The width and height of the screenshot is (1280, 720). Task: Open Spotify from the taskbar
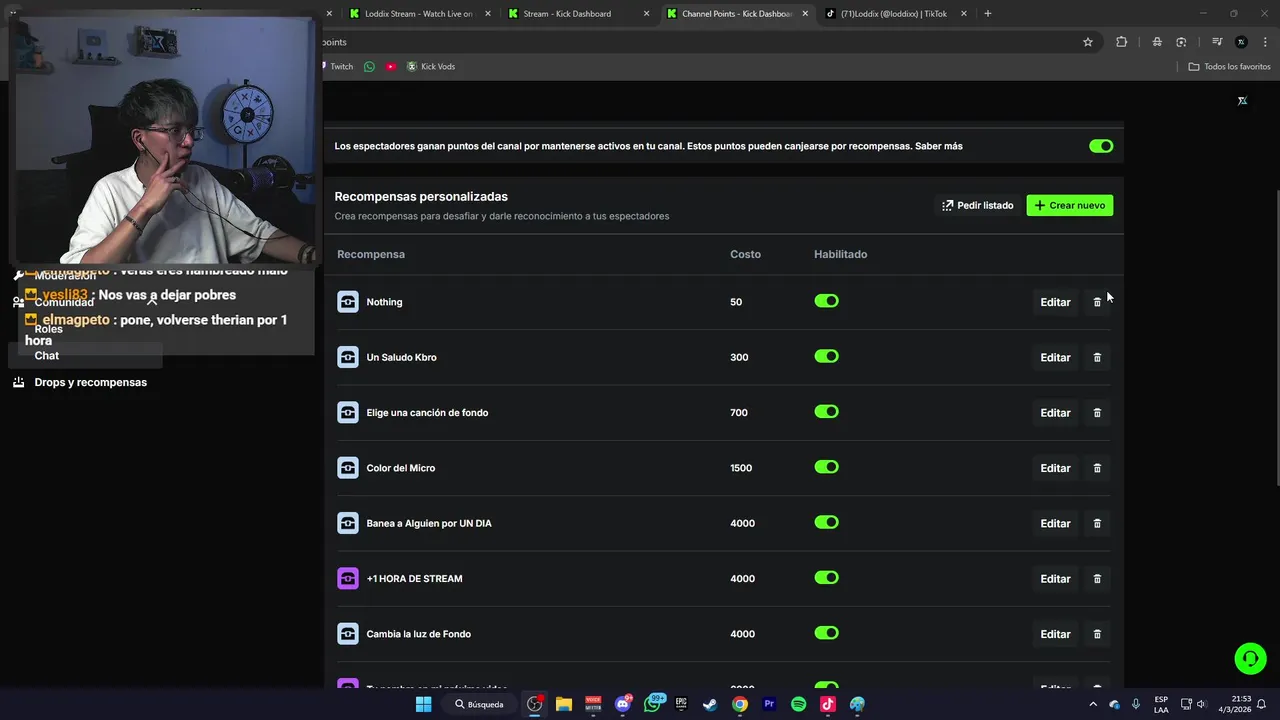click(798, 704)
